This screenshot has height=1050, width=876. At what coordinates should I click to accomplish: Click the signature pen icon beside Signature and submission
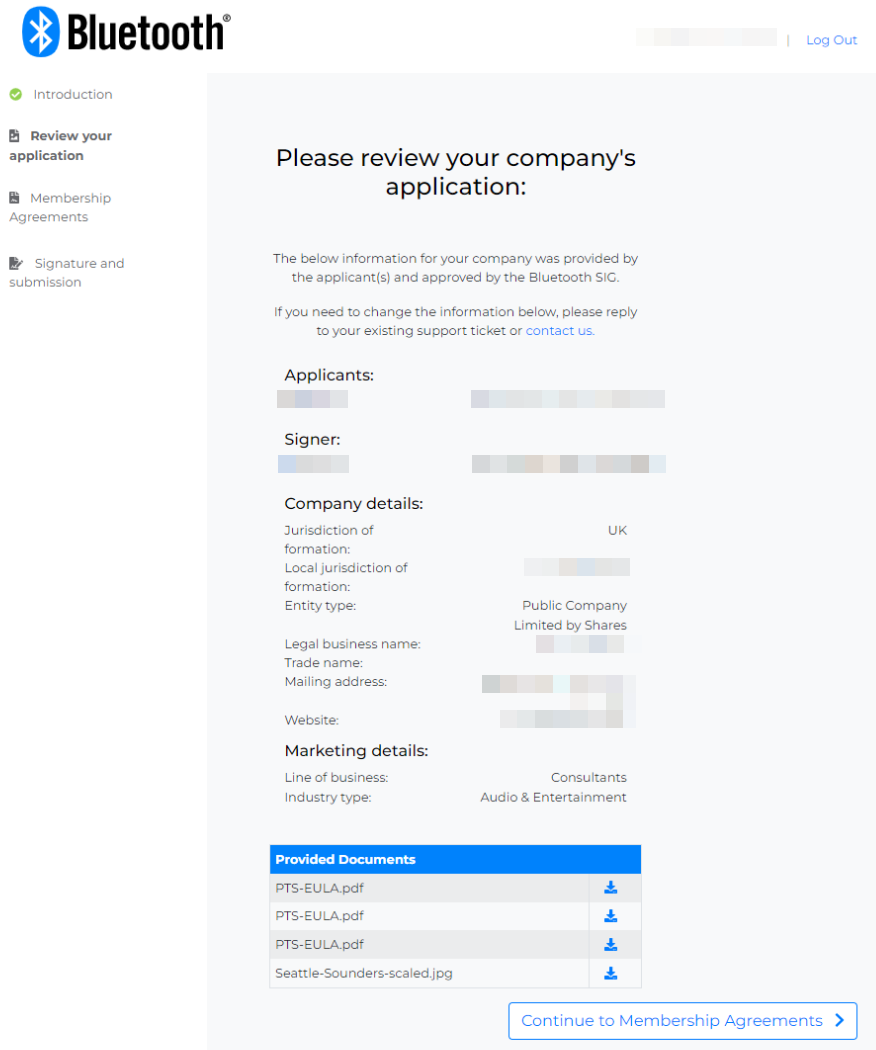pyautogui.click(x=15, y=263)
